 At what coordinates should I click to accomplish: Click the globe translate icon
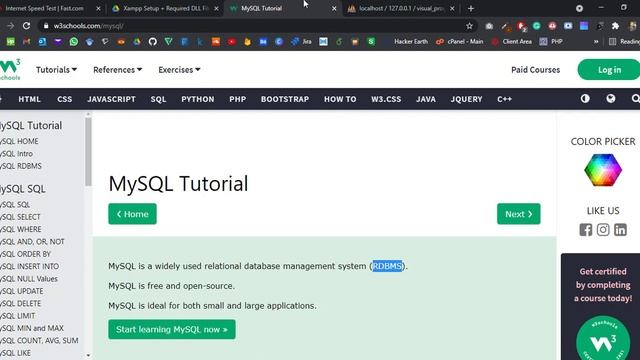(x=610, y=99)
